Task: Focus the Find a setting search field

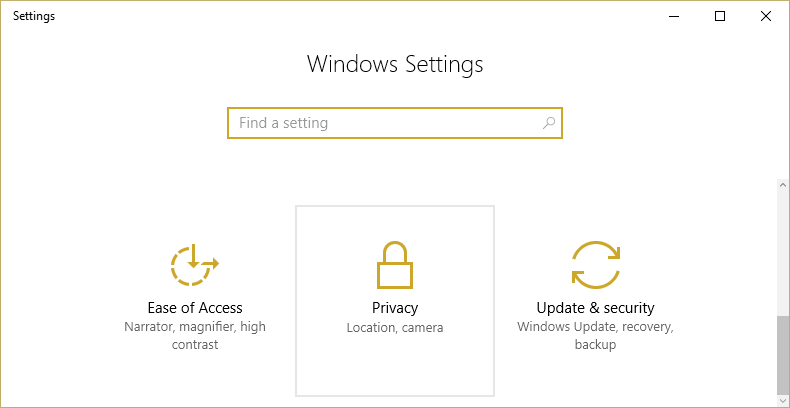Action: pos(385,123)
